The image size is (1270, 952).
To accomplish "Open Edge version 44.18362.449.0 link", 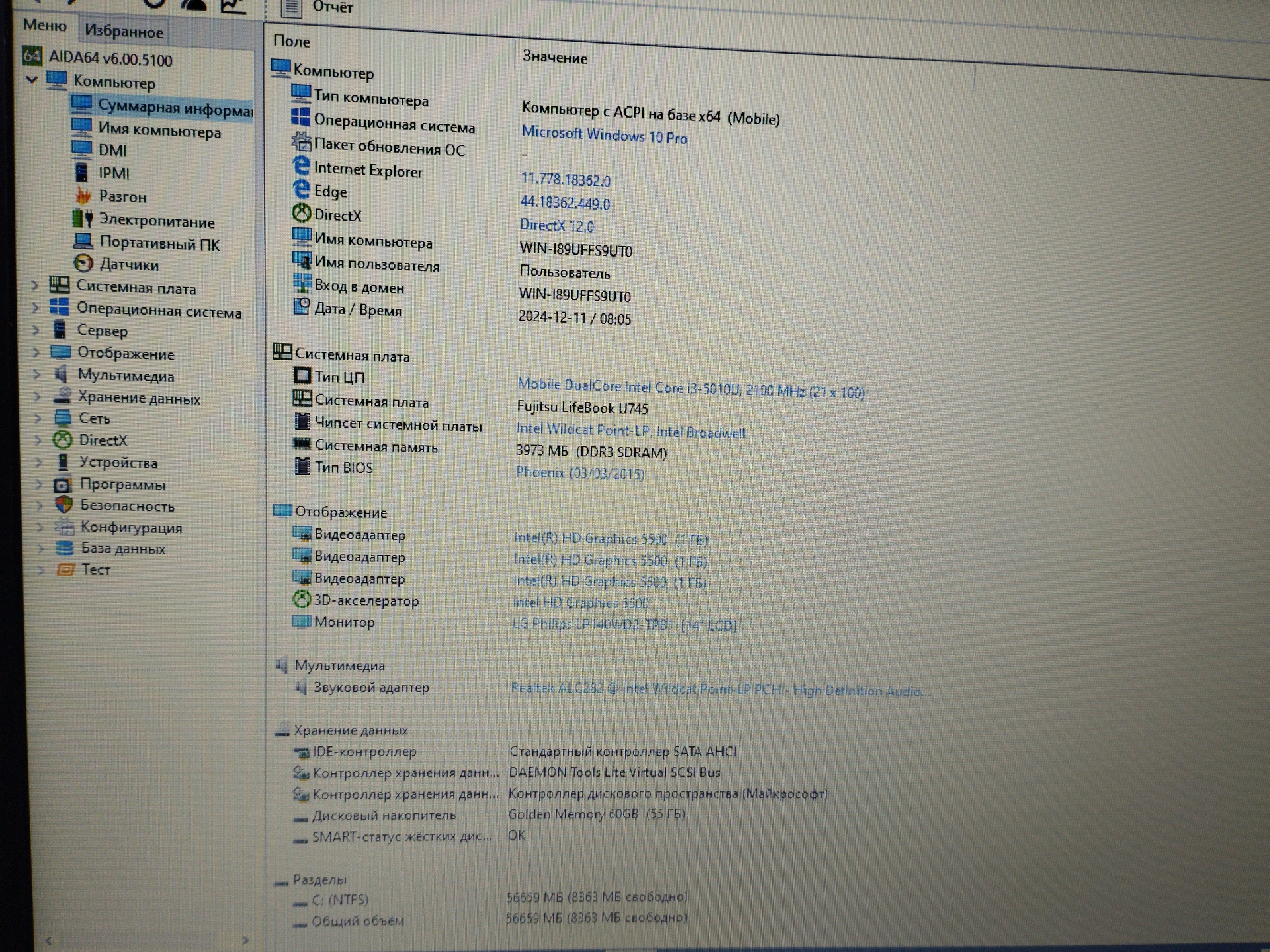I will pyautogui.click(x=565, y=202).
